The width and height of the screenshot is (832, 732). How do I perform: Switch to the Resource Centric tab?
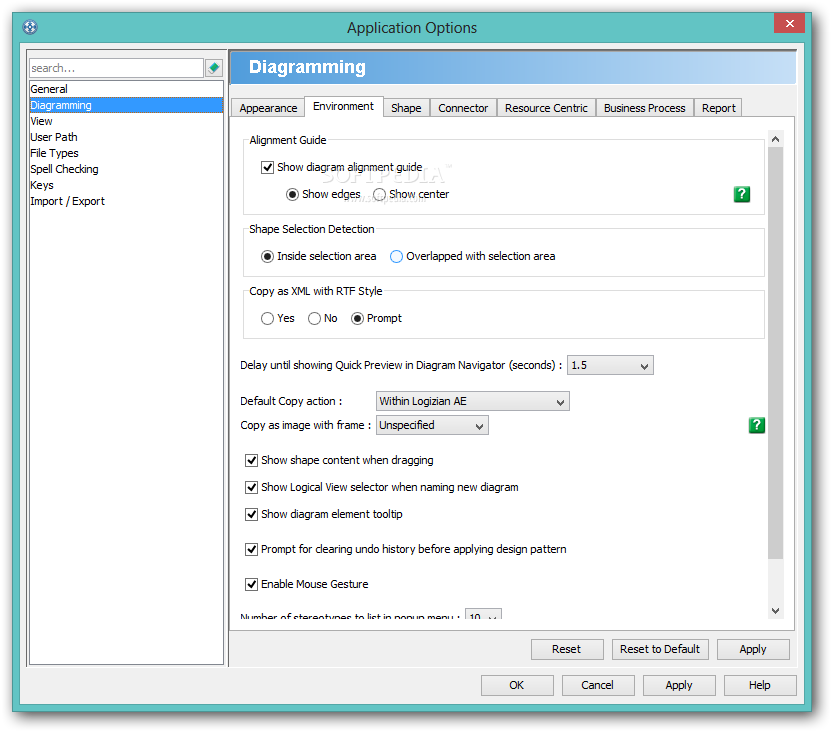coord(546,108)
